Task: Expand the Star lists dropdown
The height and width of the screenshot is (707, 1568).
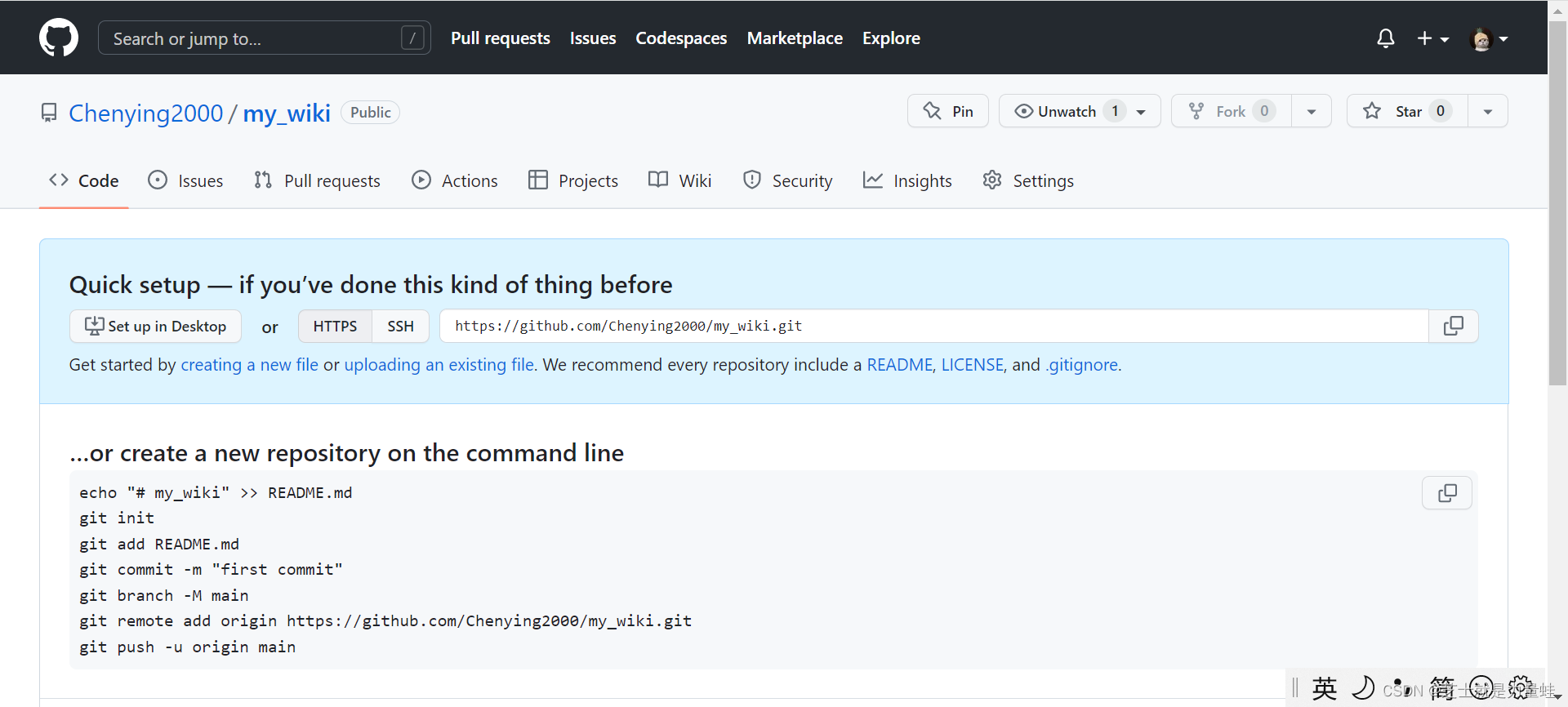Action: pyautogui.click(x=1488, y=111)
